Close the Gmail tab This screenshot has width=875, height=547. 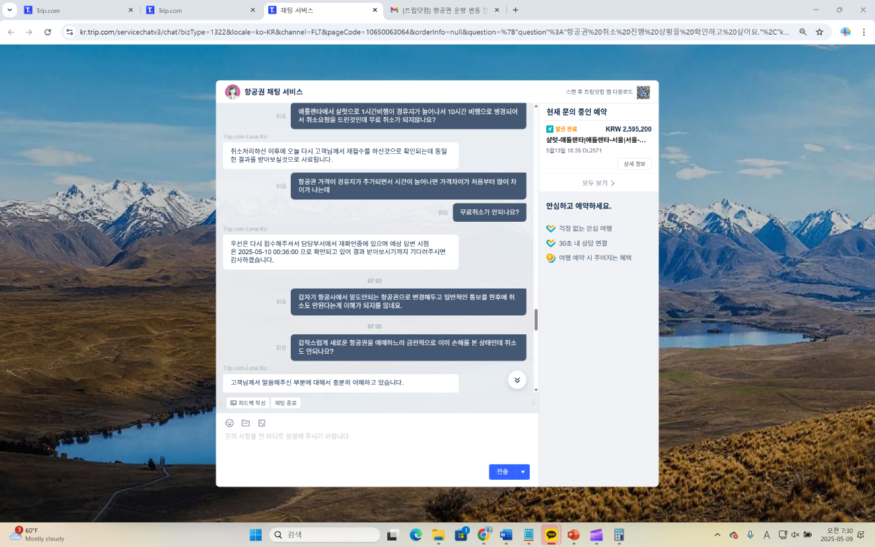(x=497, y=10)
